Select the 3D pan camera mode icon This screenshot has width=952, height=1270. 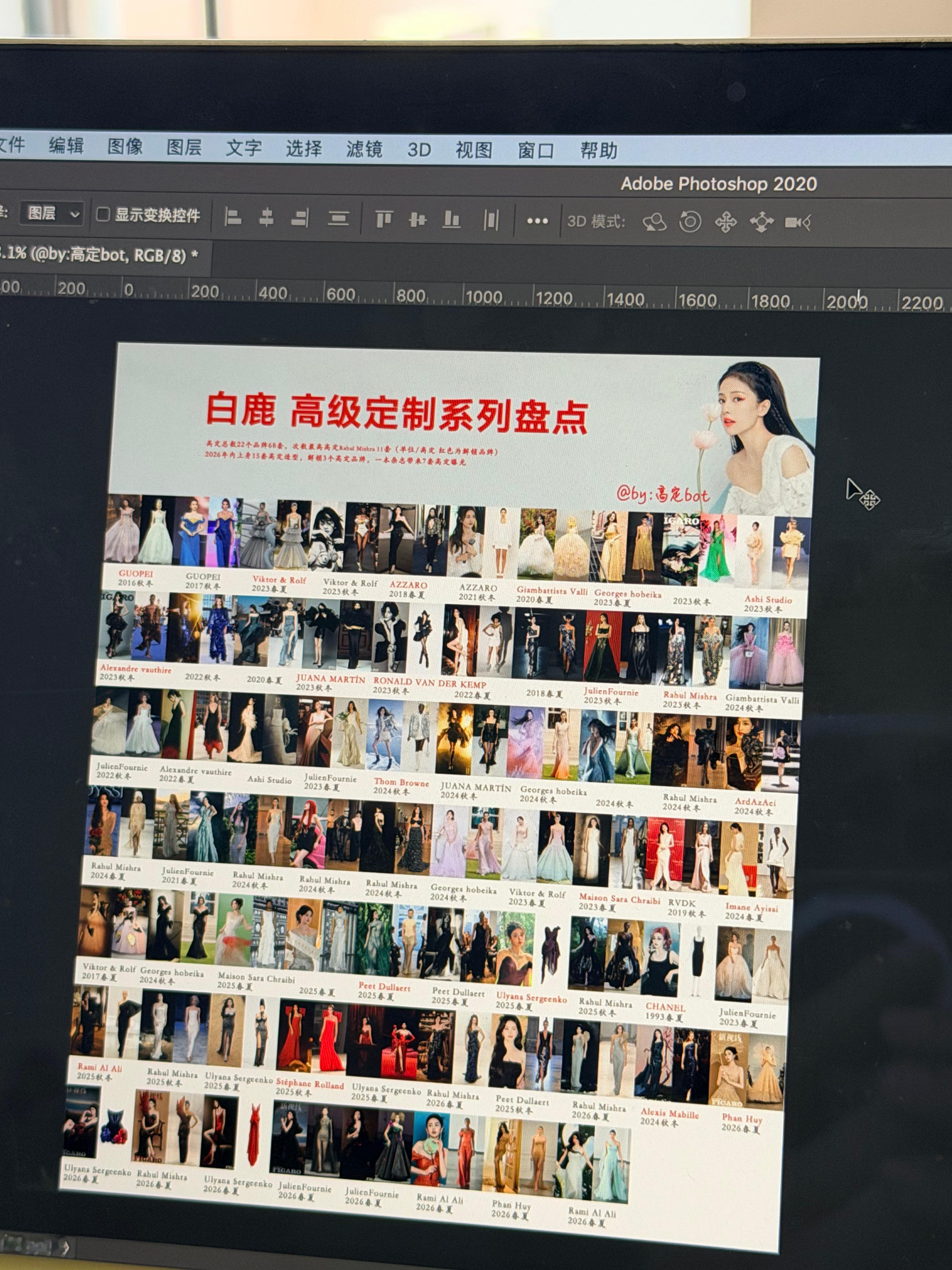click(725, 222)
